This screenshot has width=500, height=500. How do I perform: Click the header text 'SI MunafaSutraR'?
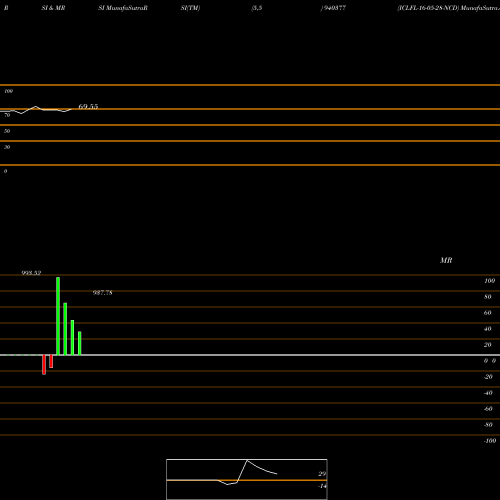tap(123, 8)
